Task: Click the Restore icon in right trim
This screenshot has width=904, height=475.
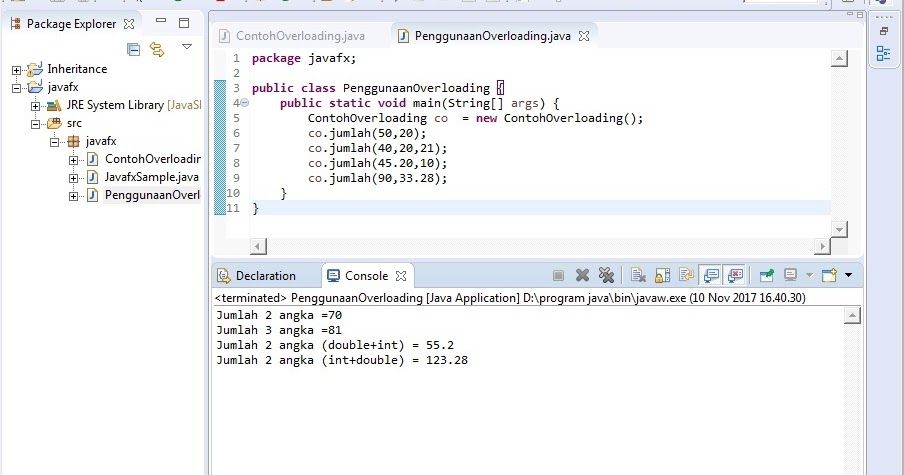Action: [x=884, y=31]
